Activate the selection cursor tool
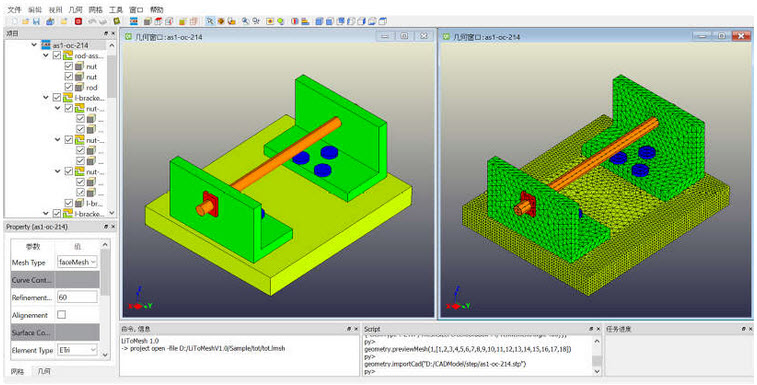Viewport: 757px width, 385px height. pos(210,21)
